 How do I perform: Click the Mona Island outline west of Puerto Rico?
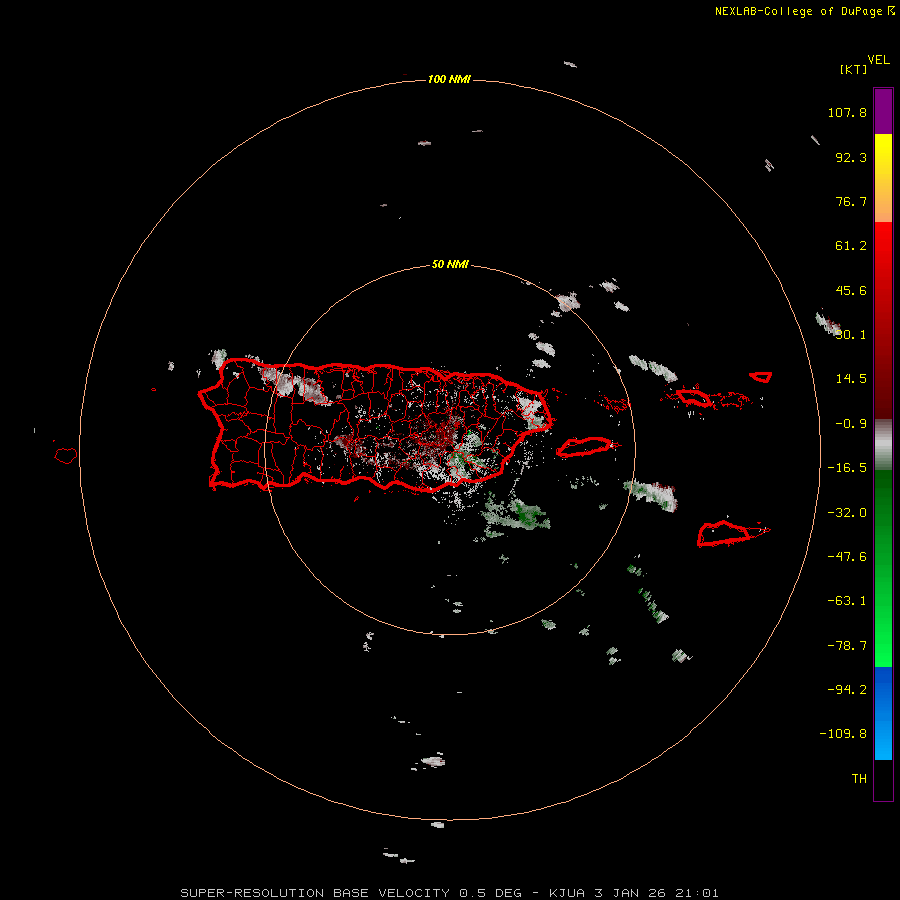[x=66, y=456]
